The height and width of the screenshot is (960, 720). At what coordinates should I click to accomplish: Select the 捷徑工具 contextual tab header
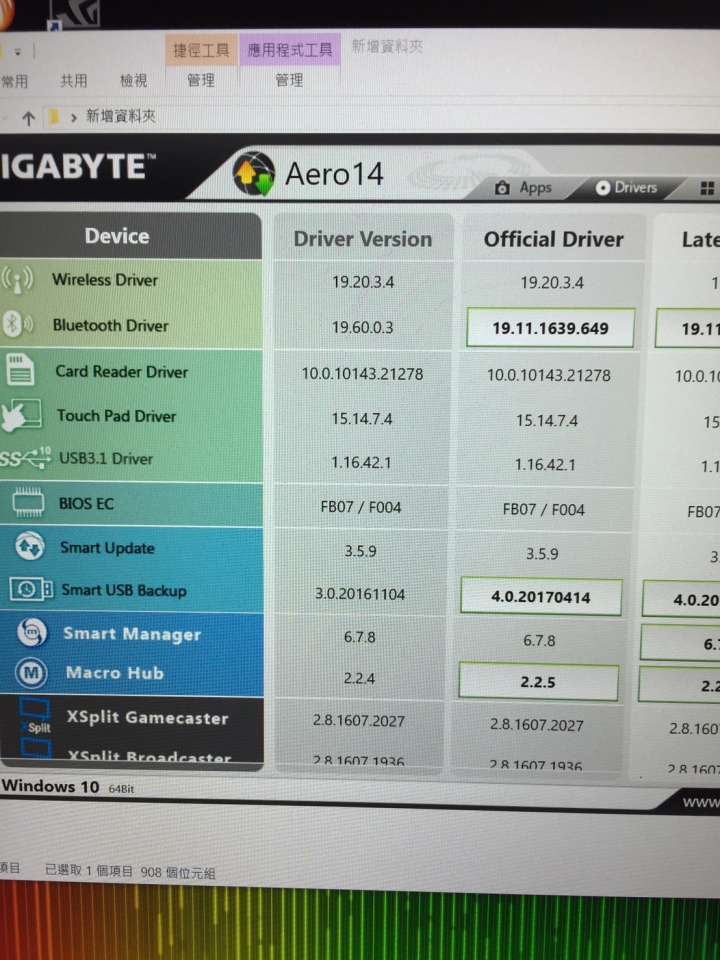click(201, 50)
